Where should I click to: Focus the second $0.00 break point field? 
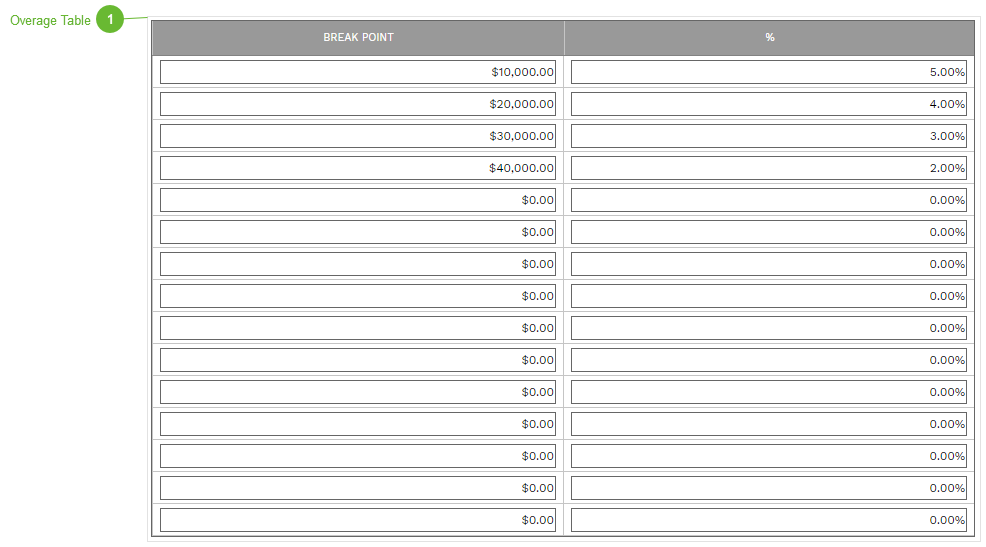pos(358,232)
